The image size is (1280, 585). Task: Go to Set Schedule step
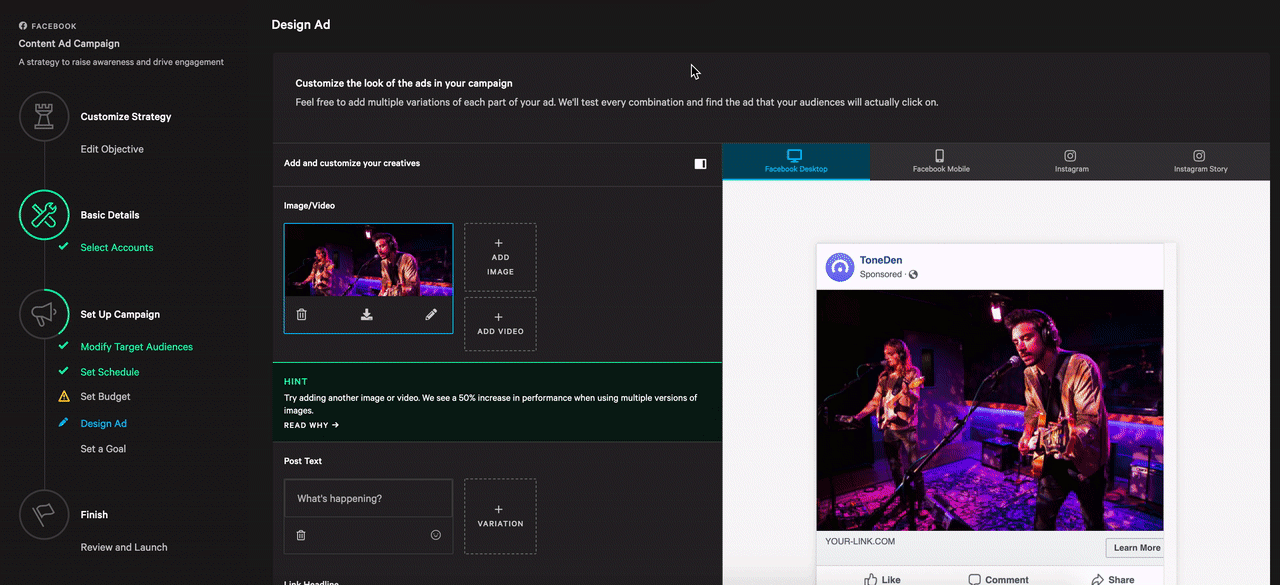pos(110,372)
